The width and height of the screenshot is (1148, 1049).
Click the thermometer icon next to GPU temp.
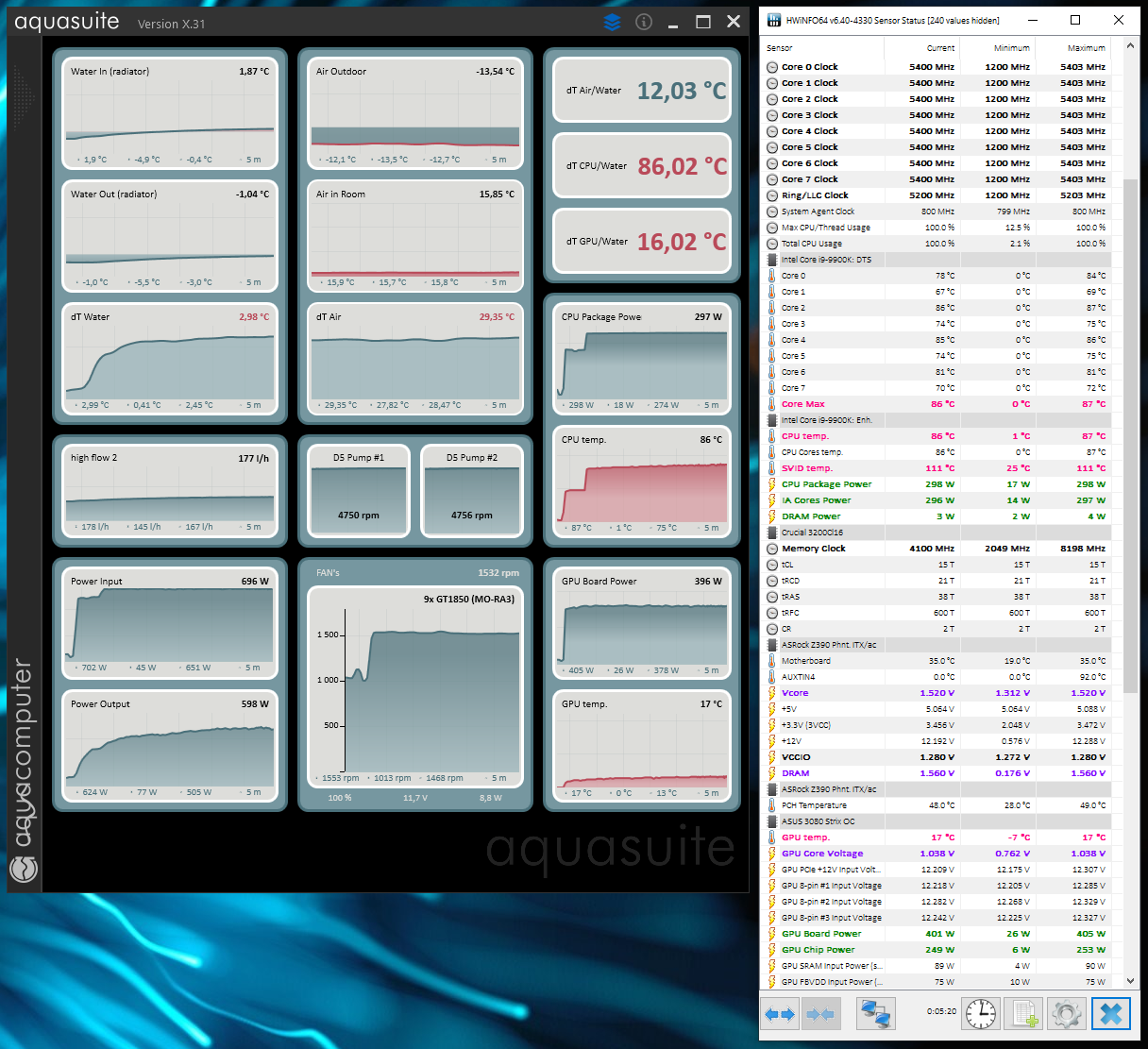[772, 838]
